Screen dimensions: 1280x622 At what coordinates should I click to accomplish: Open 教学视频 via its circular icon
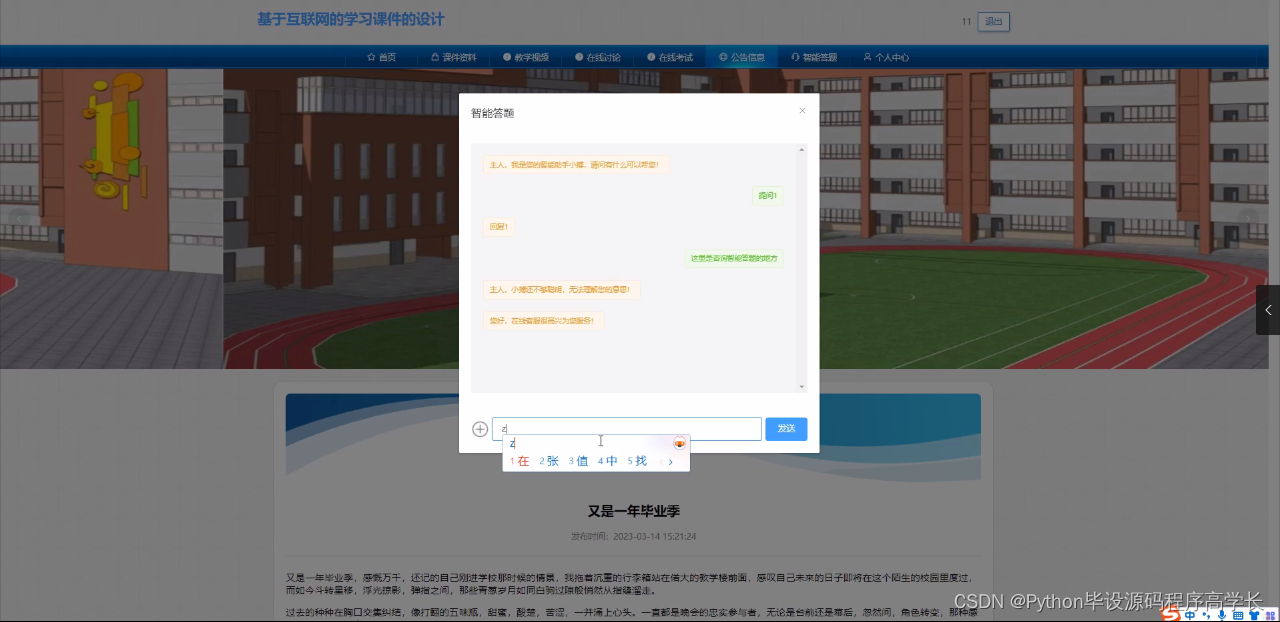(x=509, y=57)
